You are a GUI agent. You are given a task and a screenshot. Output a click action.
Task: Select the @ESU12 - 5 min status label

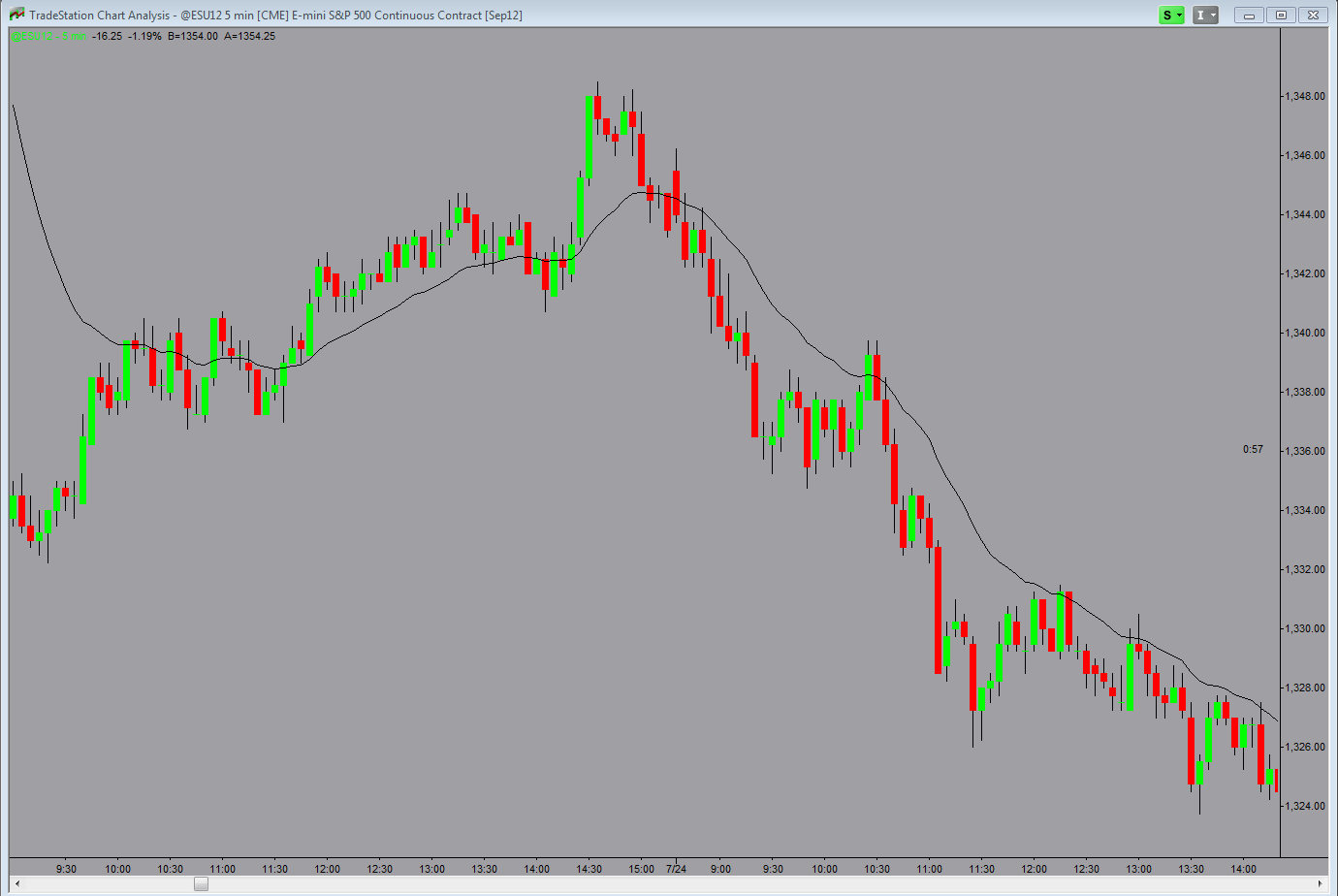[48, 36]
